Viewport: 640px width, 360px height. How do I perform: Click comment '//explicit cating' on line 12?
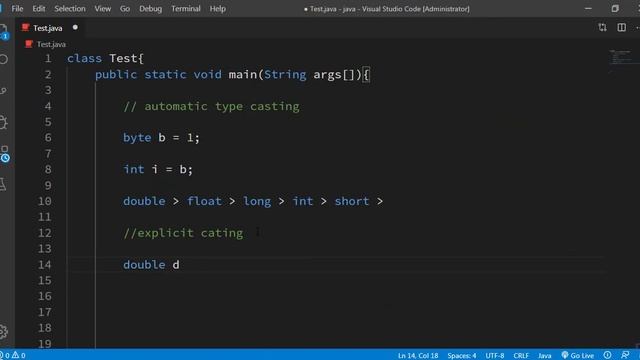pyautogui.click(x=183, y=233)
